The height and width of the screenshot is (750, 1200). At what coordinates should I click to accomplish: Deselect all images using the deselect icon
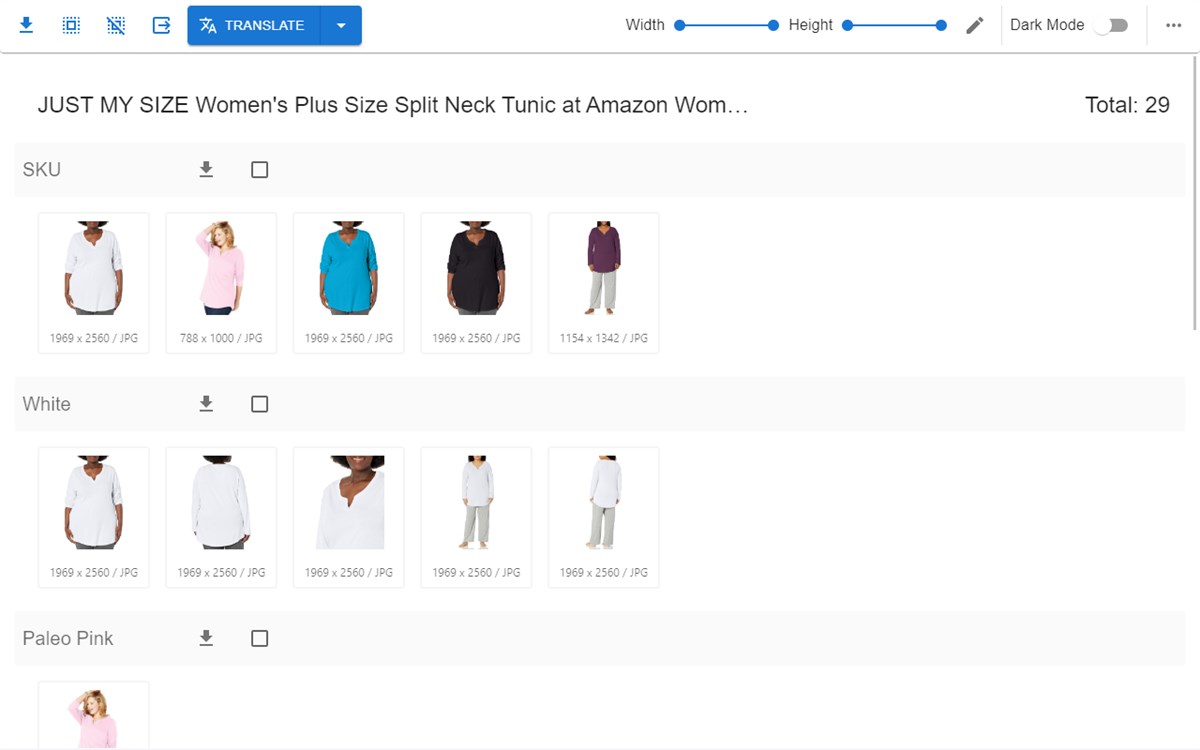116,25
